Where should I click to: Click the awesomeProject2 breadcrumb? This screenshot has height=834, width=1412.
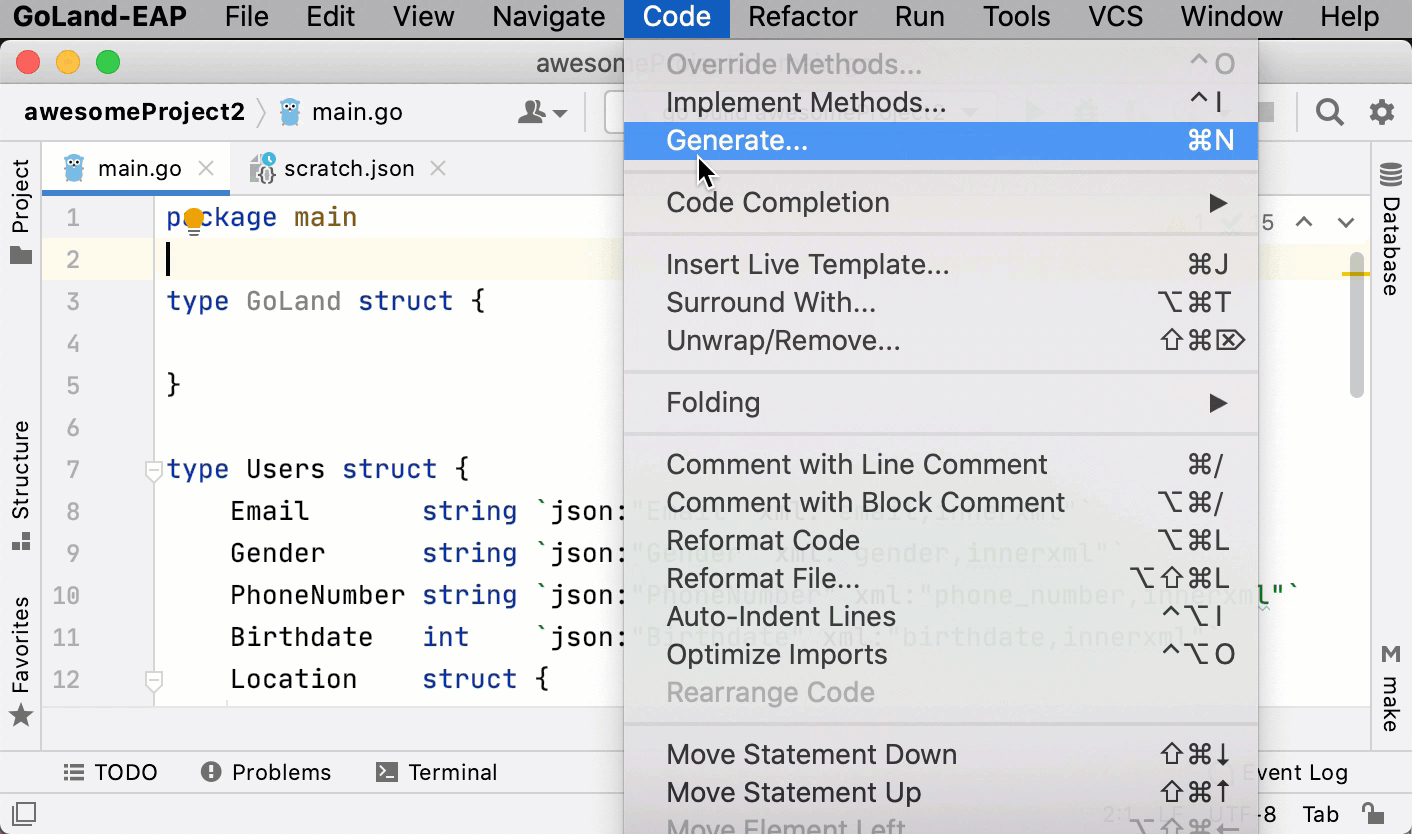point(134,112)
